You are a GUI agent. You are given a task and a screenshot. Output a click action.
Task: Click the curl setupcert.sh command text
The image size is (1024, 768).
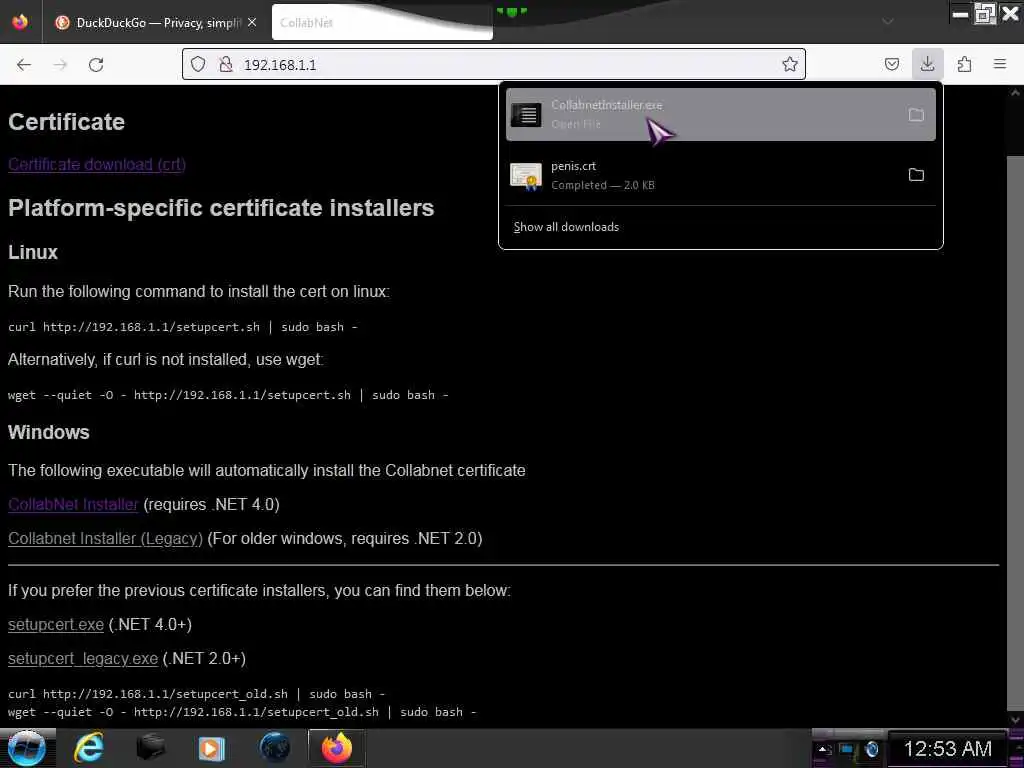point(182,327)
